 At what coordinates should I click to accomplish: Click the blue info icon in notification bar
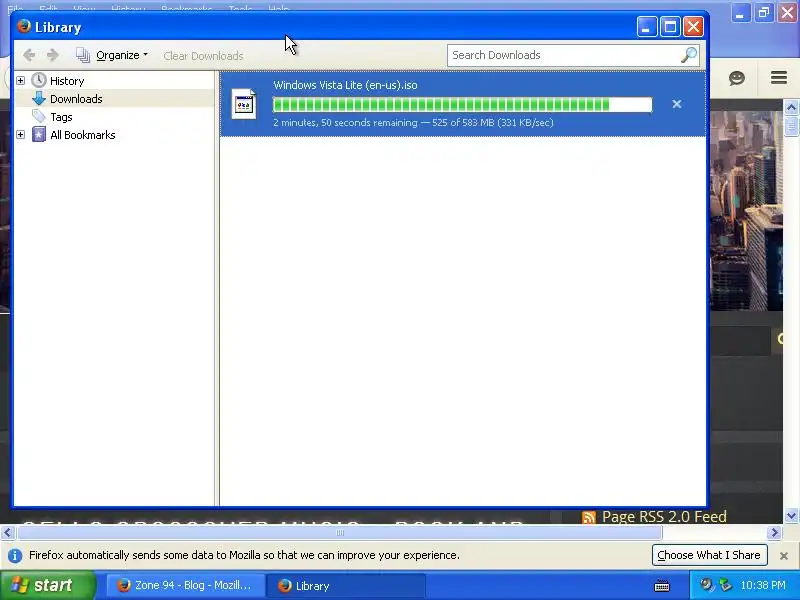[15, 556]
